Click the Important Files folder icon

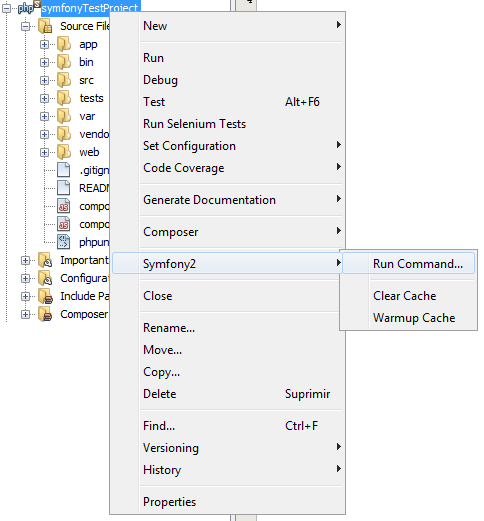click(x=45, y=260)
